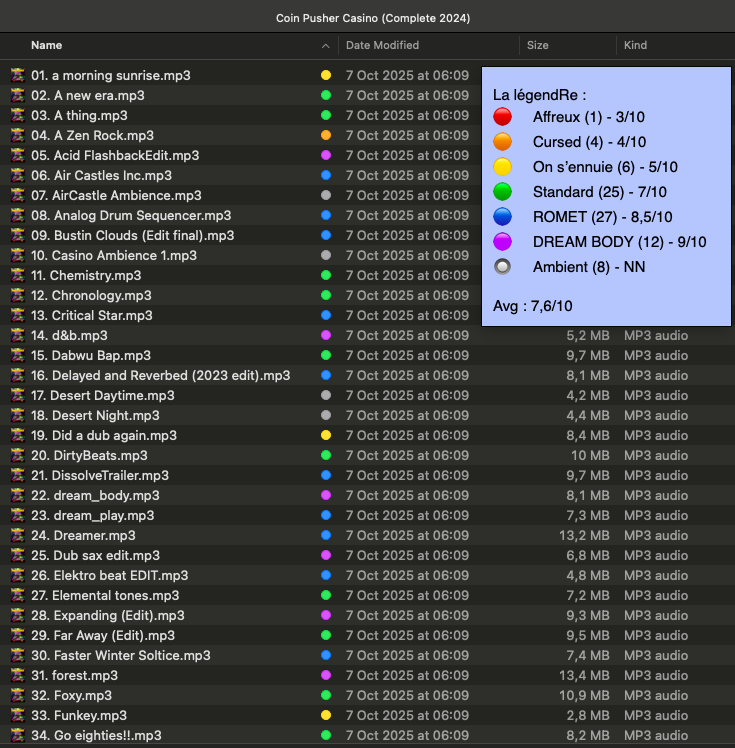Click the icon for 07. AirCastle Ambience.mp3
The width and height of the screenshot is (735, 748).
tap(18, 196)
